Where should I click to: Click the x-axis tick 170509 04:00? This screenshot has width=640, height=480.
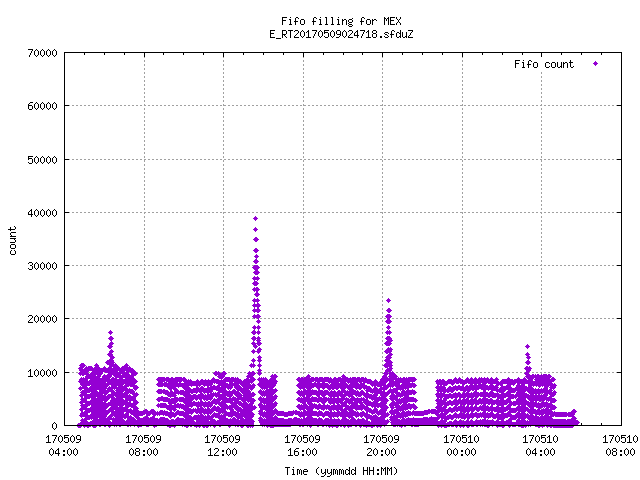[x=63, y=446]
